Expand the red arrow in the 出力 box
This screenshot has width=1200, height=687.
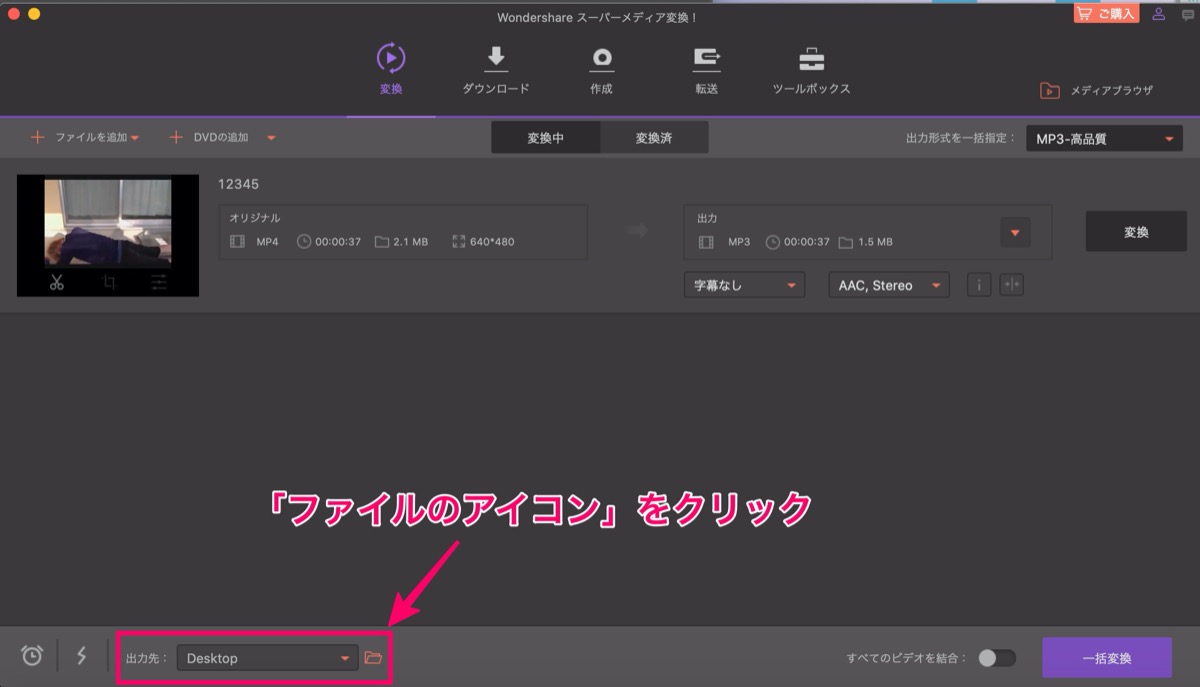pos(1014,233)
